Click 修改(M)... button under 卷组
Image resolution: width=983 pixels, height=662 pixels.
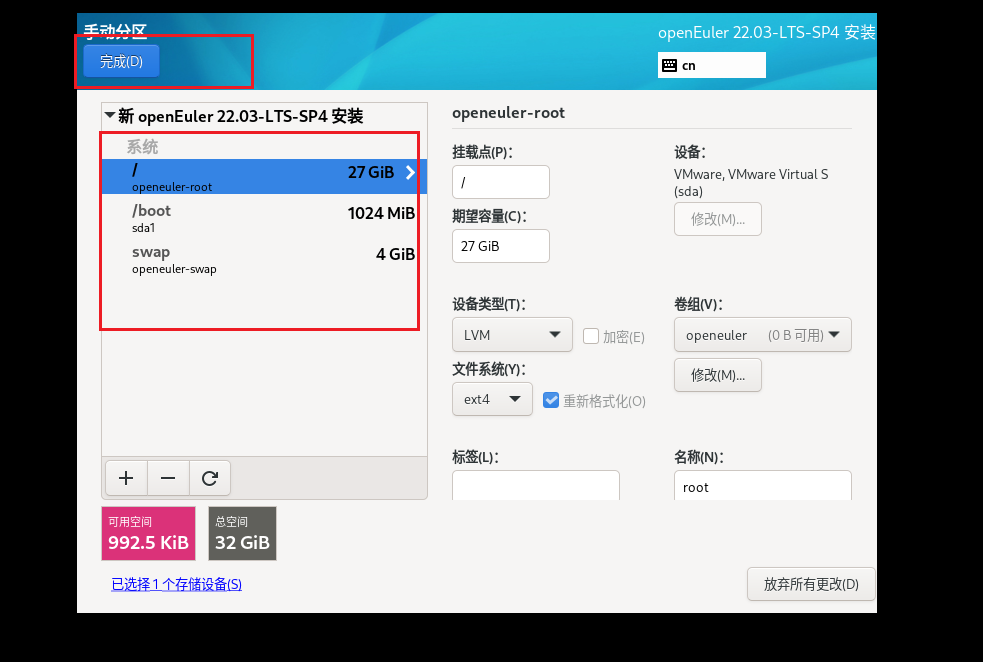coord(718,375)
